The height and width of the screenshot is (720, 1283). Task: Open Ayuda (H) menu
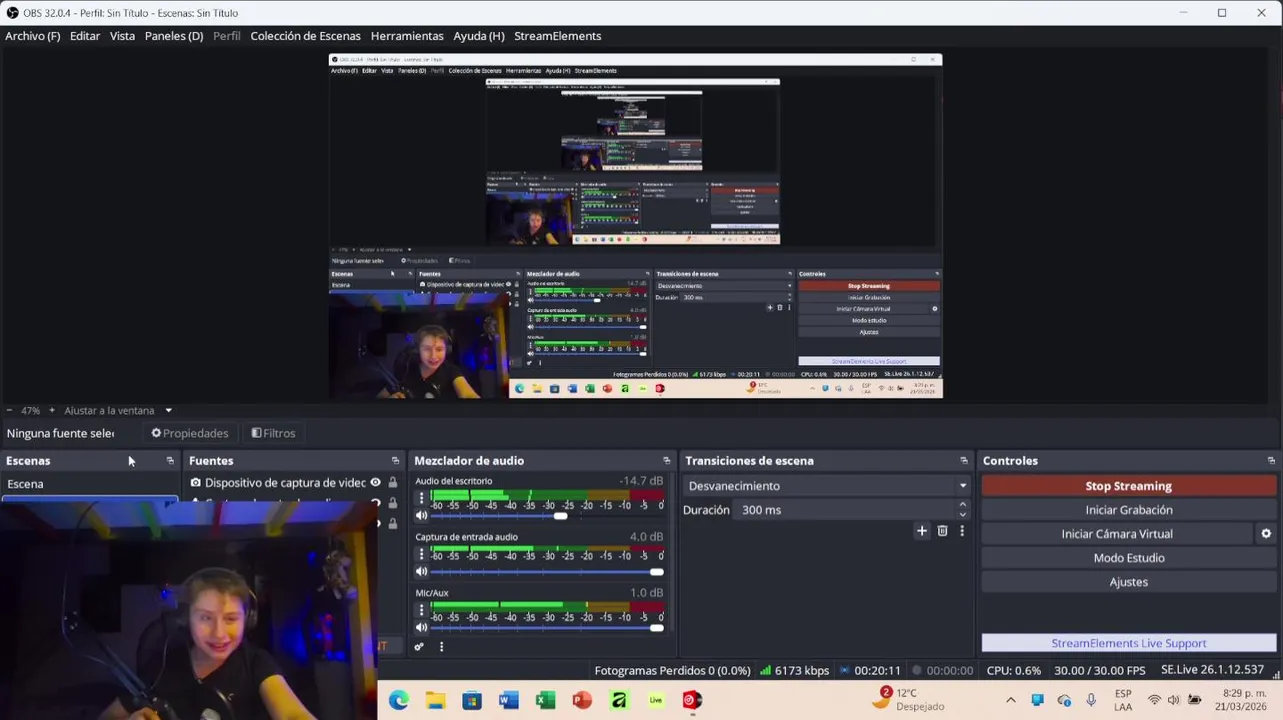479,36
